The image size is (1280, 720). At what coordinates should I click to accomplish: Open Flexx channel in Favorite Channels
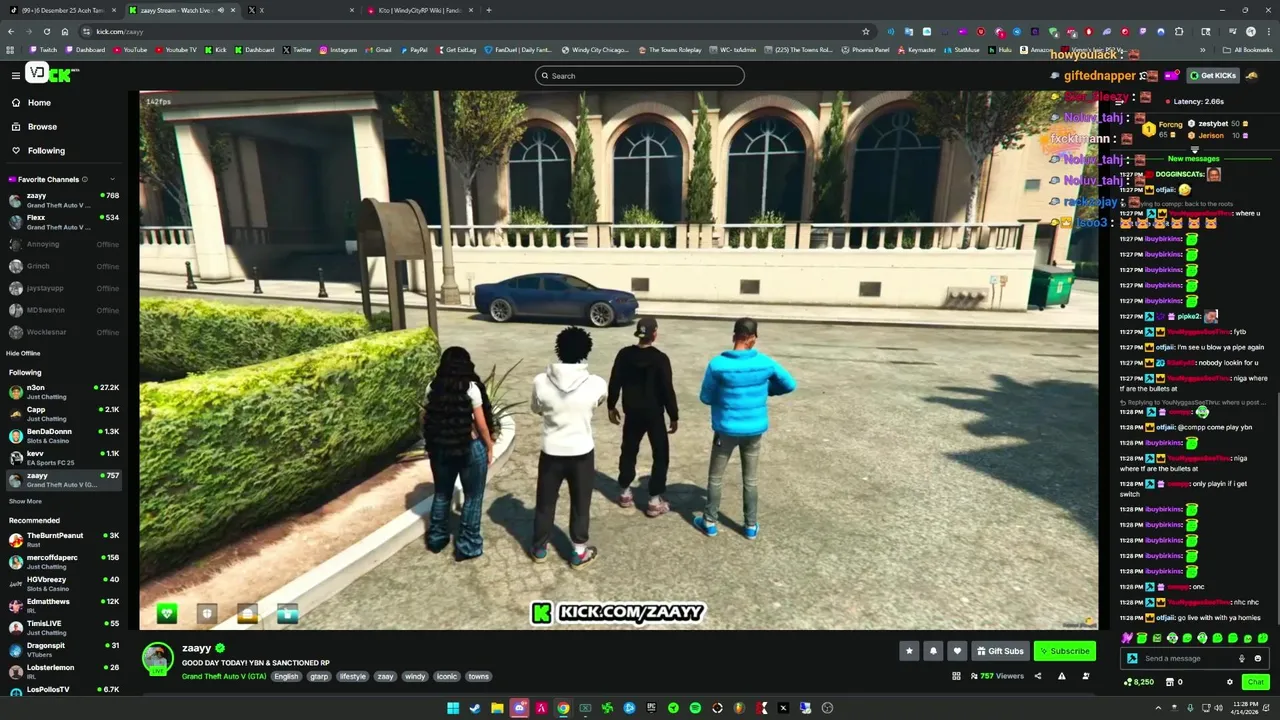point(62,222)
